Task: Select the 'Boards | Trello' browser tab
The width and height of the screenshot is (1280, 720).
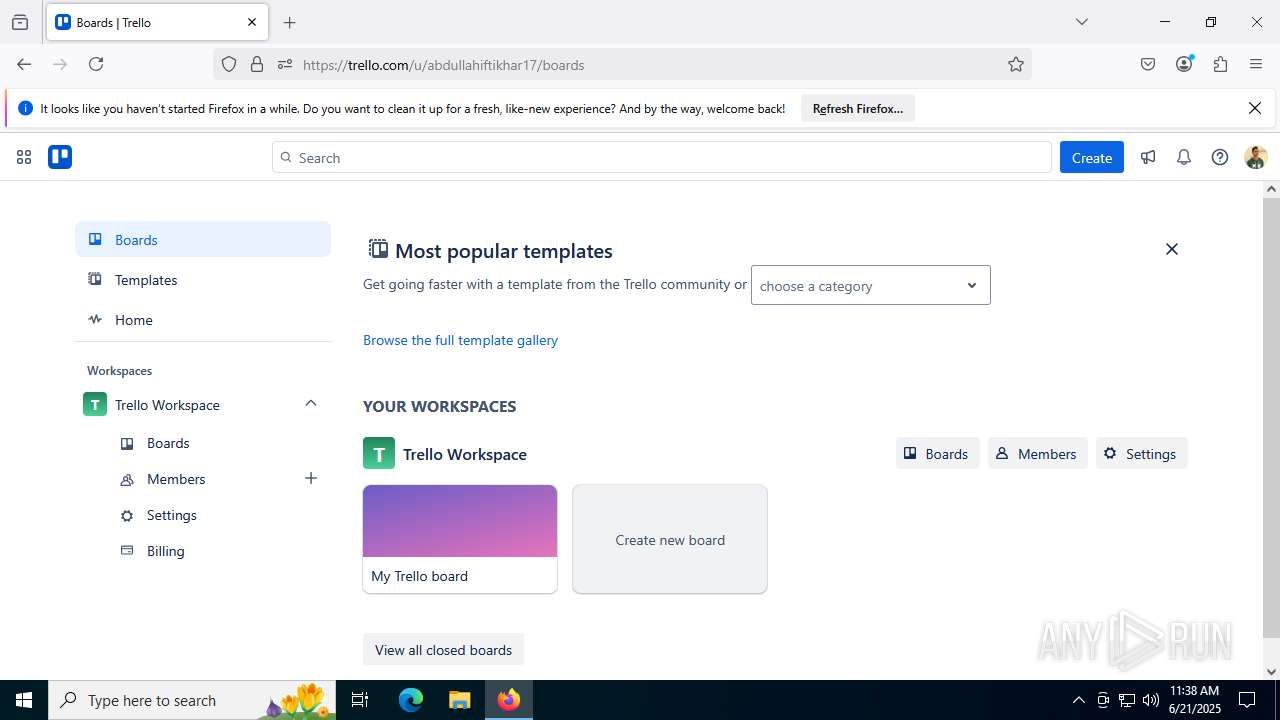Action: click(x=157, y=22)
